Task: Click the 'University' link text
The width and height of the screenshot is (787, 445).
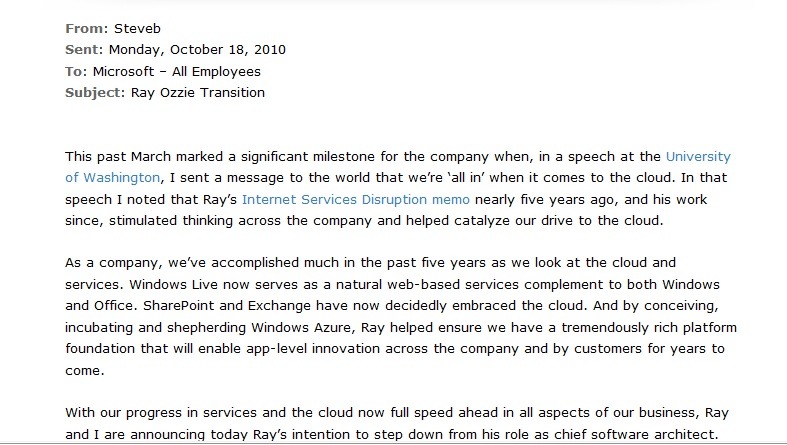Action: (x=698, y=157)
